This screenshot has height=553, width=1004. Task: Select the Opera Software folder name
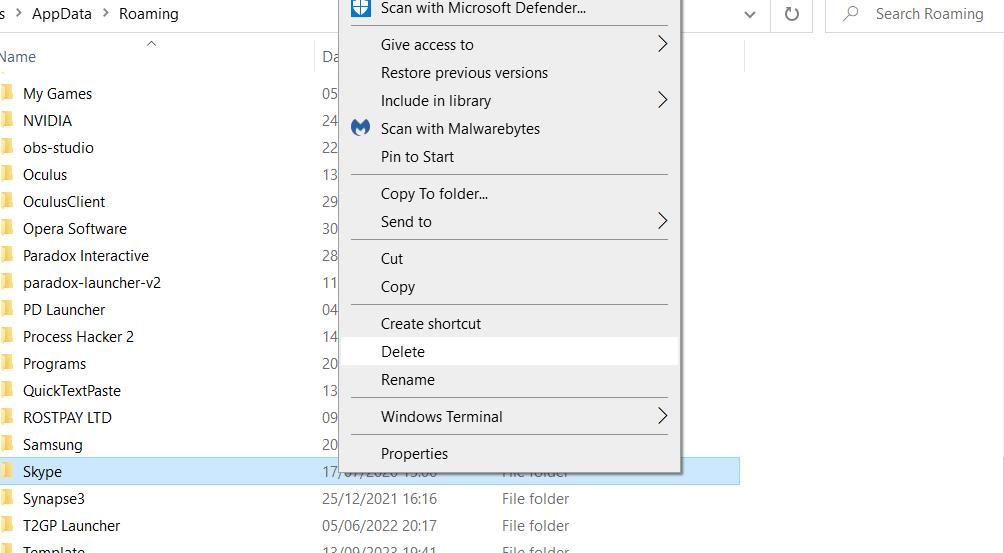point(75,228)
